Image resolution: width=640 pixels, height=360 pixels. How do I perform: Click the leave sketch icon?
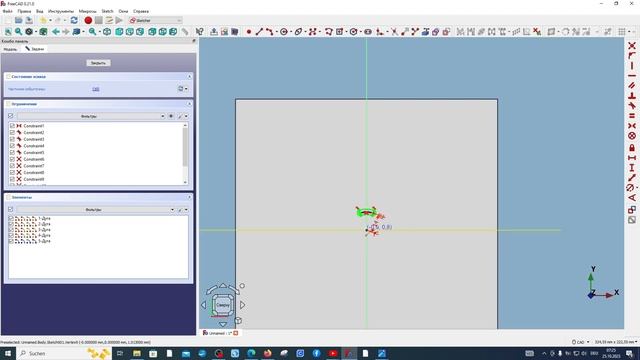click(213, 31)
